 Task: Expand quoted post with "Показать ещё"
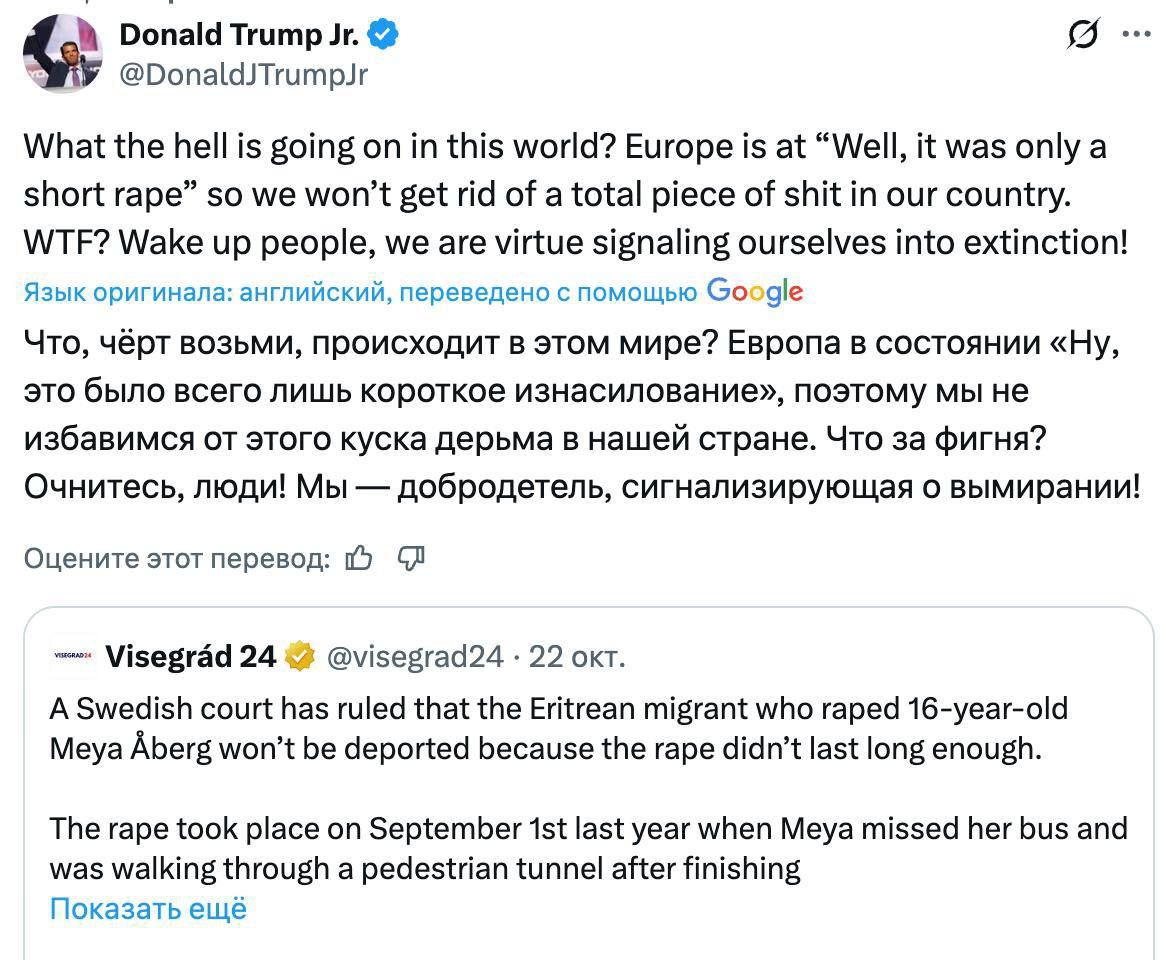[147, 908]
